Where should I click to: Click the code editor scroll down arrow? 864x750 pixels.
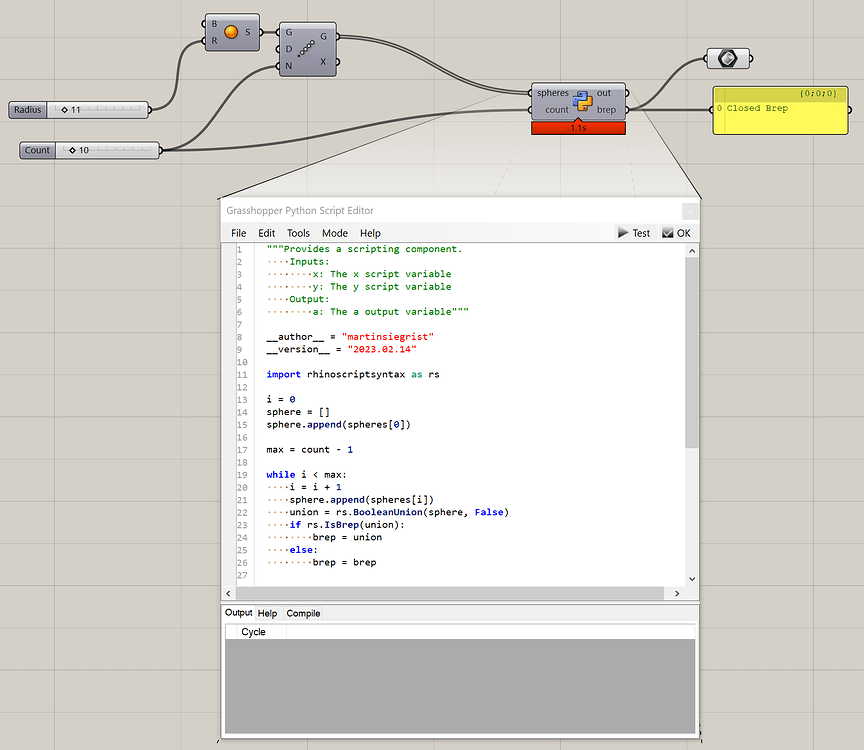[x=691, y=578]
